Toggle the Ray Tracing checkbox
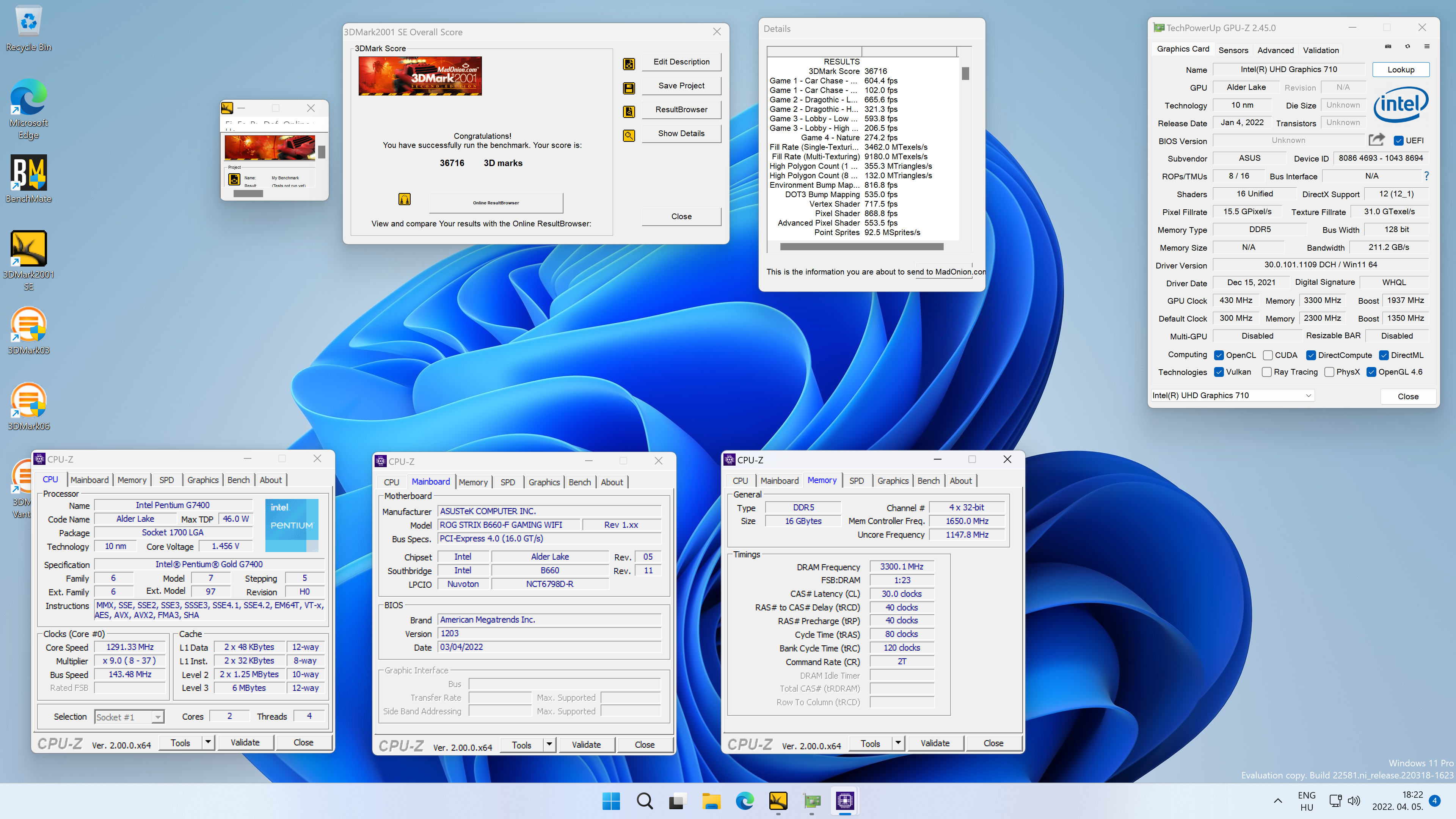The height and width of the screenshot is (819, 1456). click(1267, 372)
